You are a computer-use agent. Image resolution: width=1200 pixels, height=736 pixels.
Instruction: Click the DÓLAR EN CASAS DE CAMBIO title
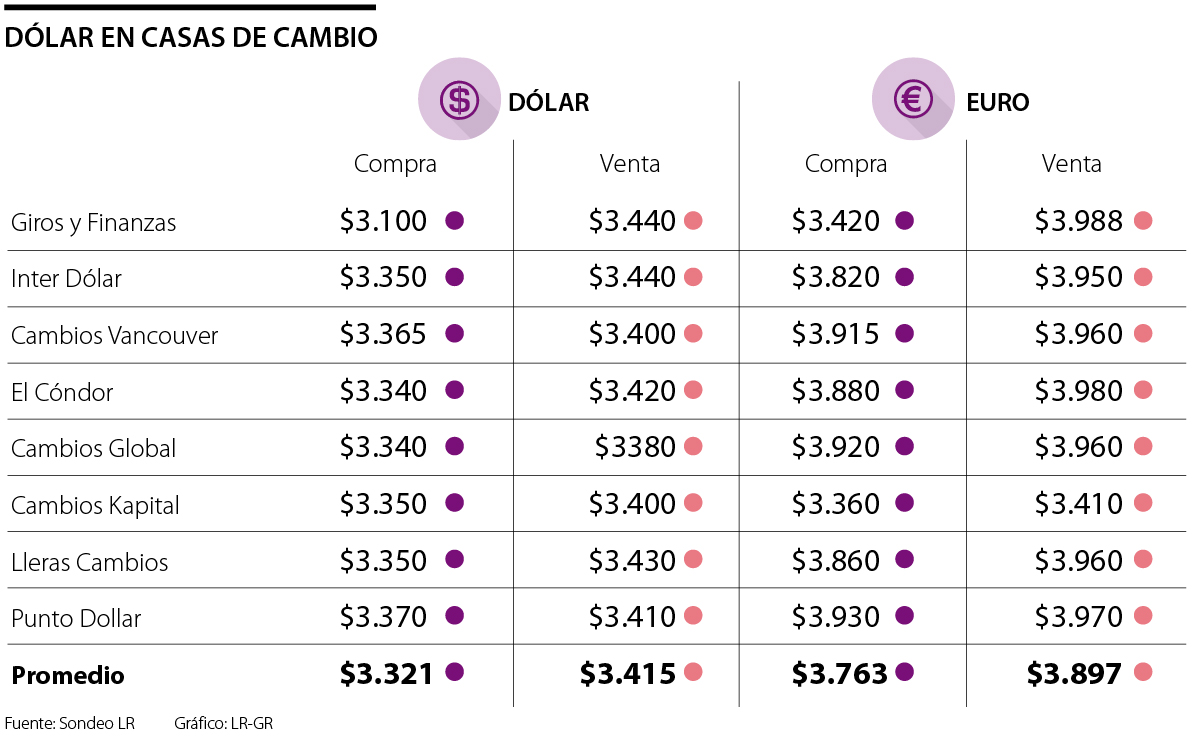coord(191,38)
